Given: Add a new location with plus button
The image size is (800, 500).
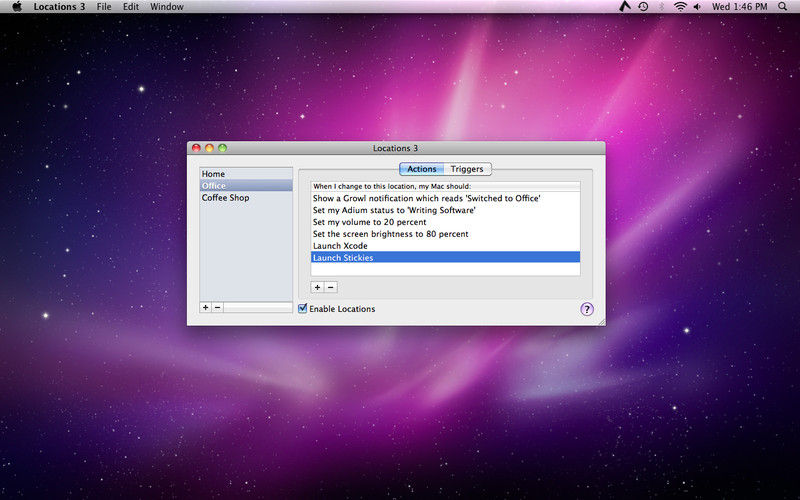Looking at the screenshot, I should click(206, 307).
